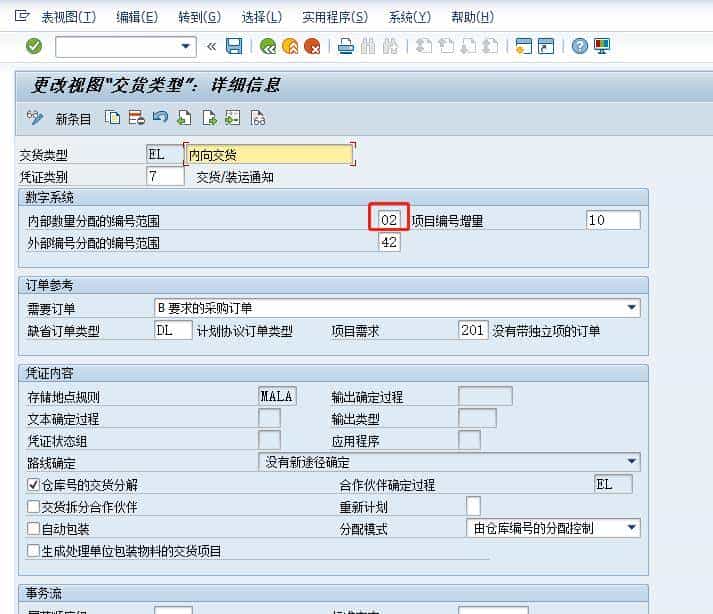Screen dimensions: 713x614
Task: Click the Delete entry icon
Action: pos(136,118)
